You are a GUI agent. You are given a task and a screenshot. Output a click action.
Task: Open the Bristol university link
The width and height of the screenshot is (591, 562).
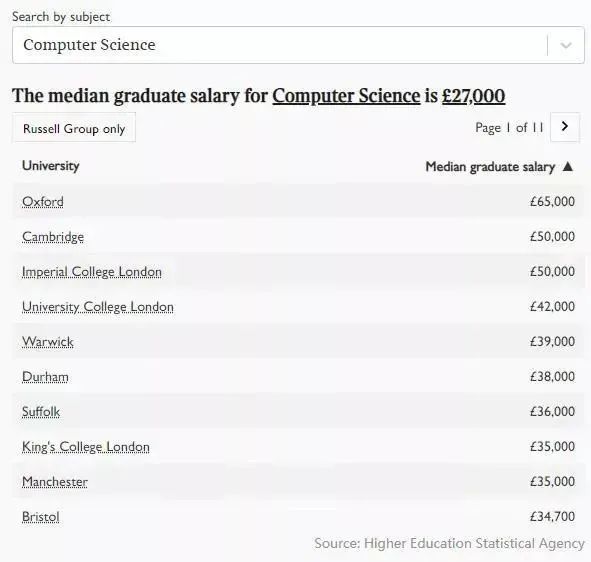pyautogui.click(x=41, y=517)
